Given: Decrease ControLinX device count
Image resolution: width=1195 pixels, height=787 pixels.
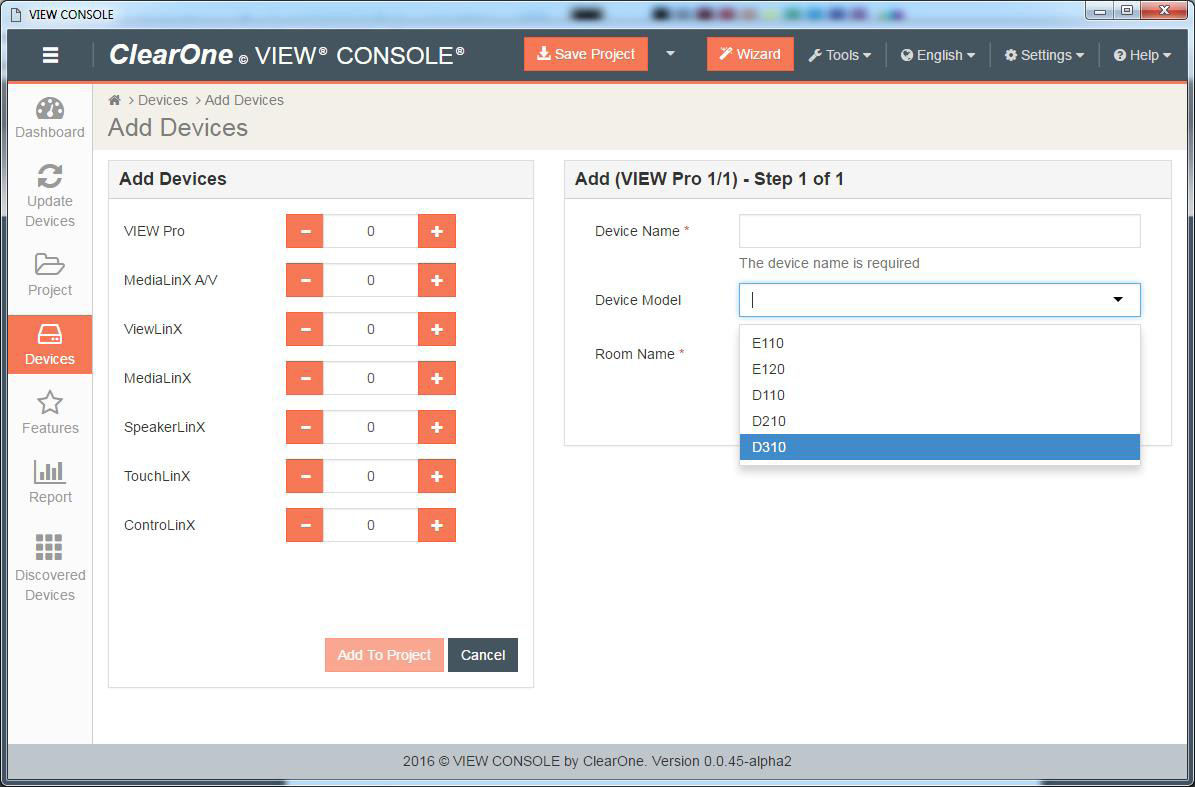Looking at the screenshot, I should (x=305, y=525).
